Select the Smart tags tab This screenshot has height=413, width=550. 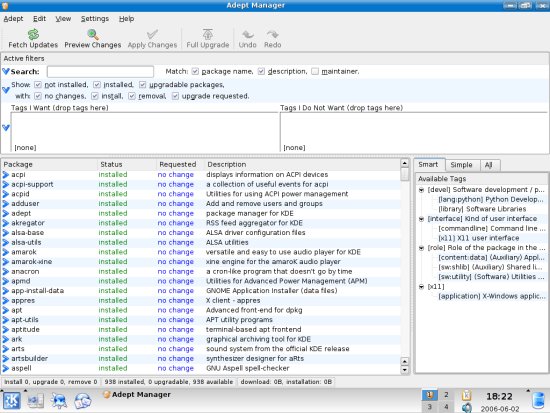(428, 165)
